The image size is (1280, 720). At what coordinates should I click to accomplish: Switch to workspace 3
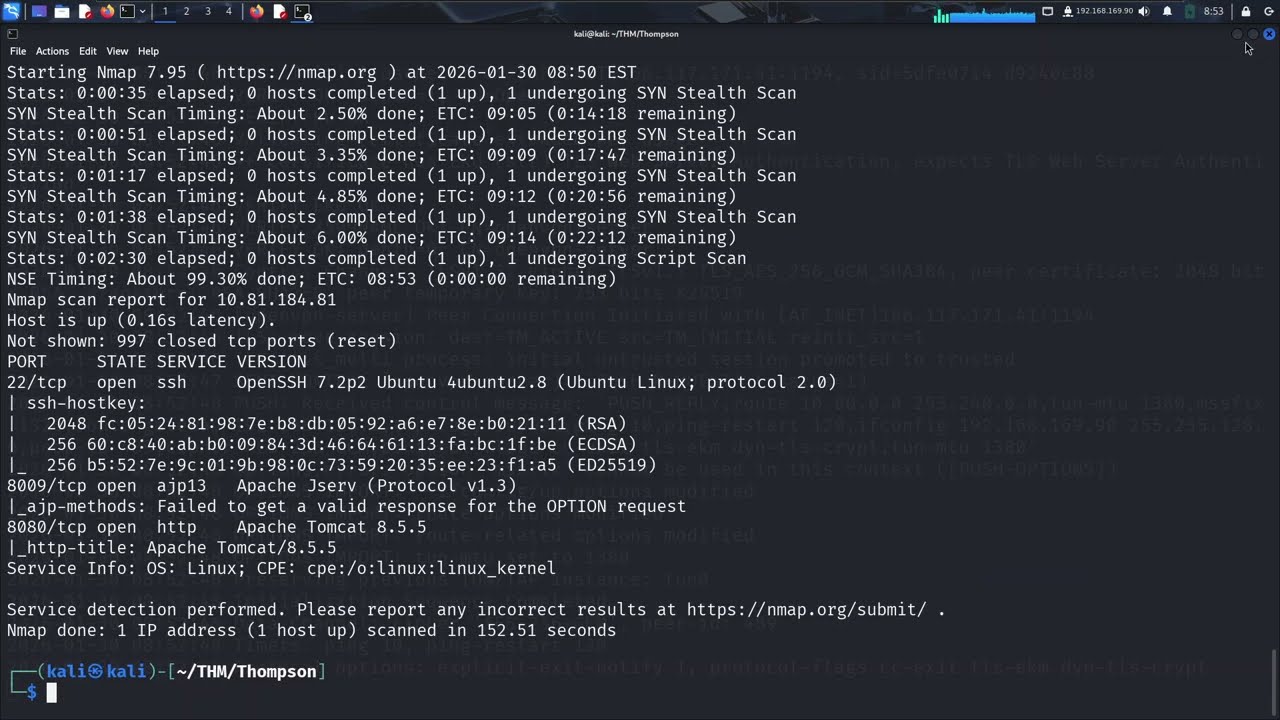pos(207,11)
